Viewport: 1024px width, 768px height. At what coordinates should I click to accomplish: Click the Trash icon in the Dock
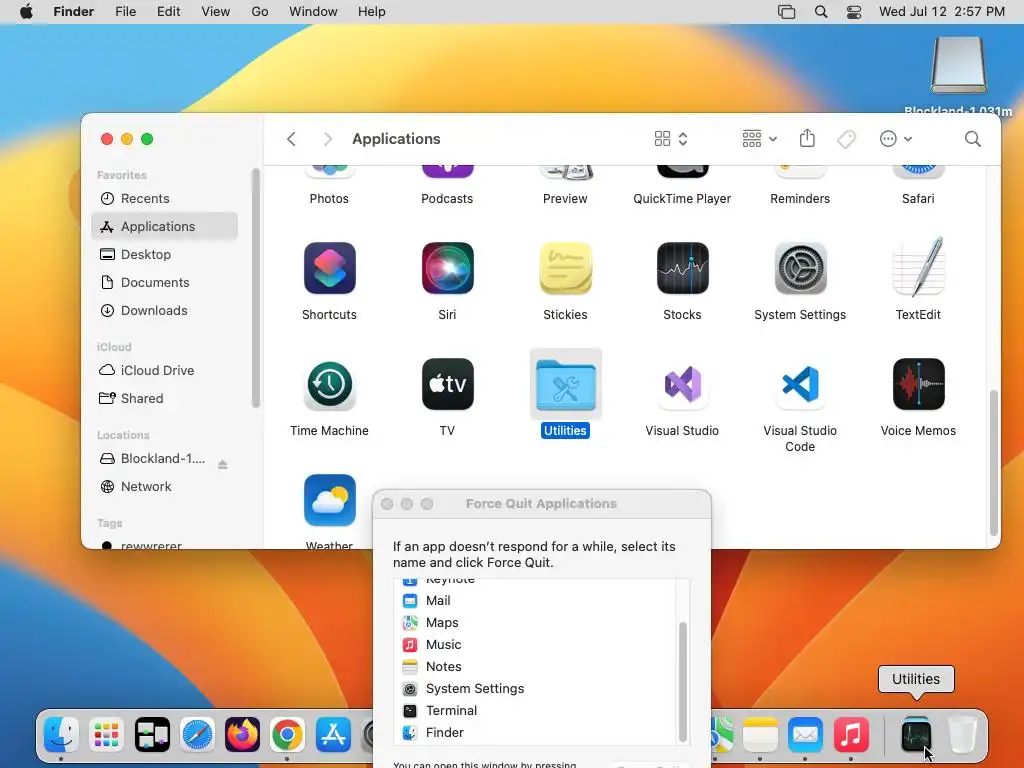click(x=962, y=735)
